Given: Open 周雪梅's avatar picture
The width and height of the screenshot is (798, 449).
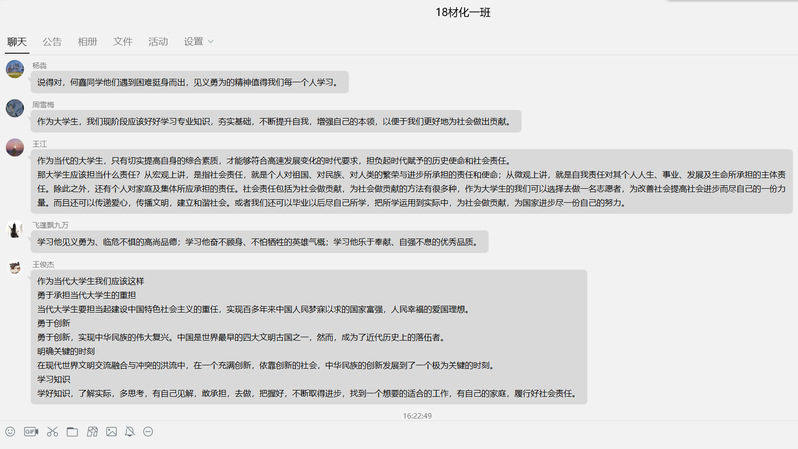Looking at the screenshot, I should pos(15,108).
